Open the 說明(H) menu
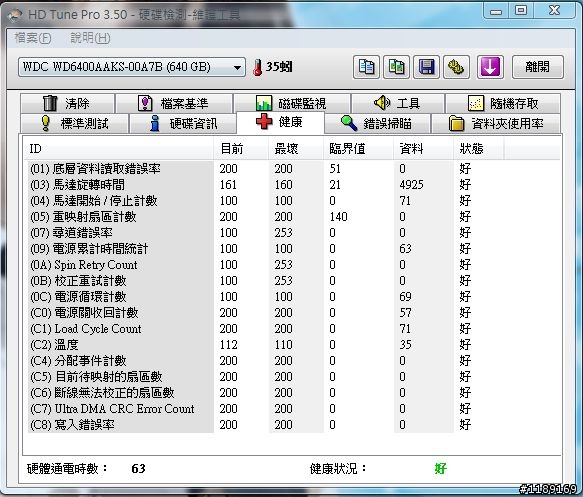583x497 pixels. coord(90,38)
